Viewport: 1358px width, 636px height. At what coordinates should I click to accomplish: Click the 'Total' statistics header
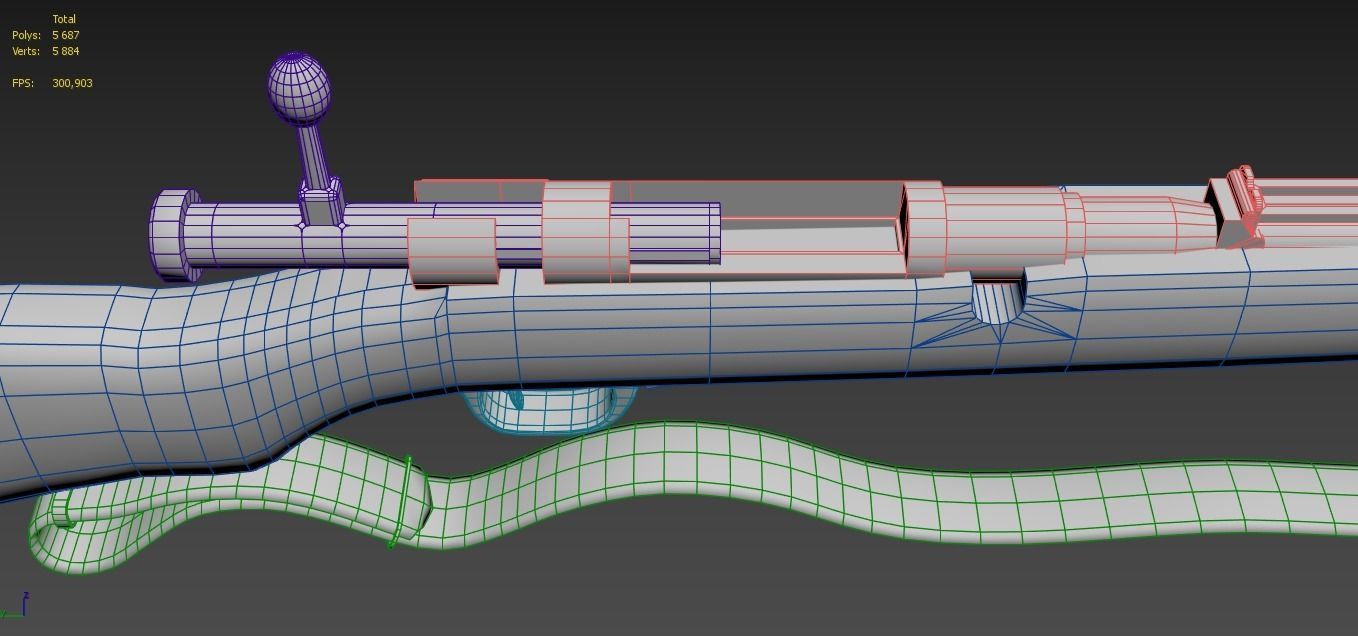[64, 19]
